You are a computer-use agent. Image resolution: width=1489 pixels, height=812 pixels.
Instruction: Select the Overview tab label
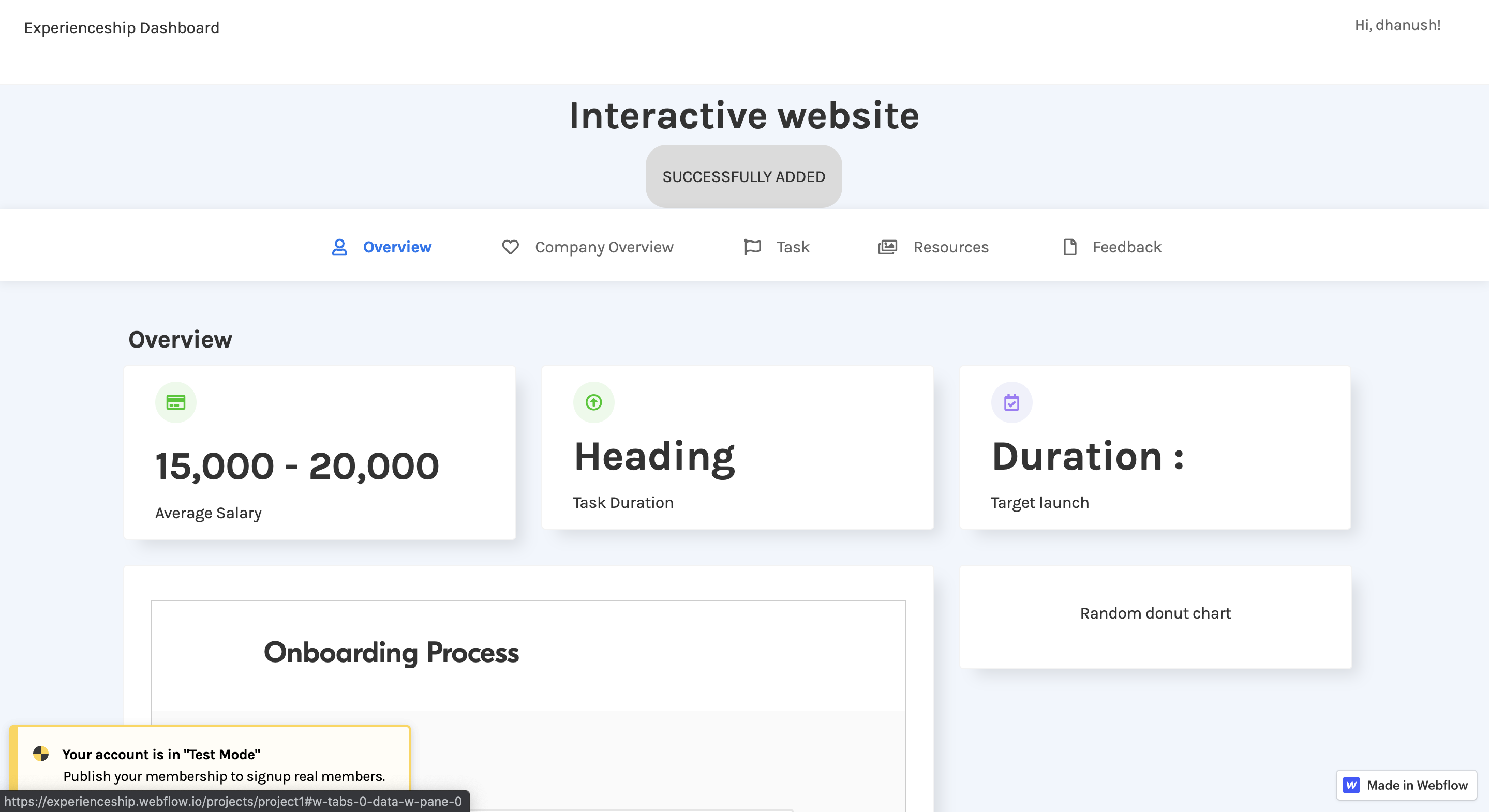pyautogui.click(x=397, y=247)
